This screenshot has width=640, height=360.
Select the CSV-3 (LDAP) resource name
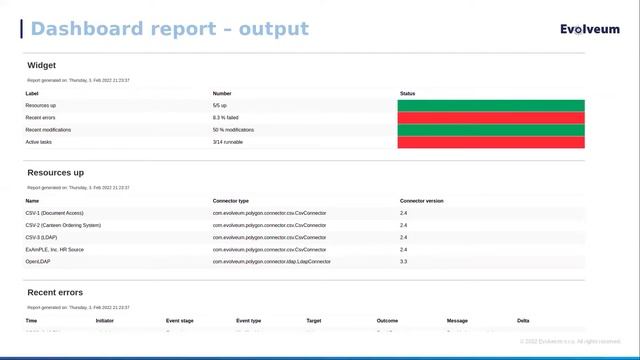(41, 237)
